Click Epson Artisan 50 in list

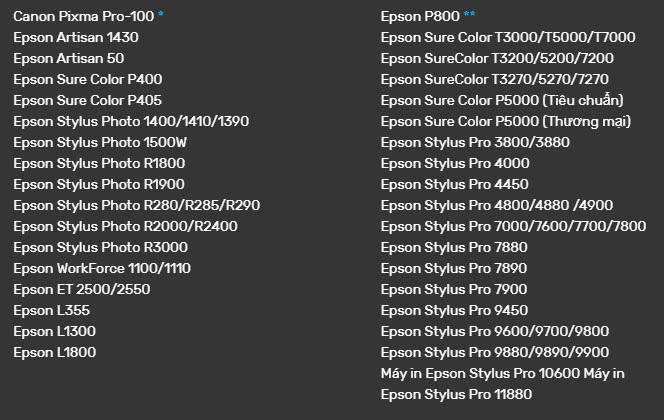point(68,59)
